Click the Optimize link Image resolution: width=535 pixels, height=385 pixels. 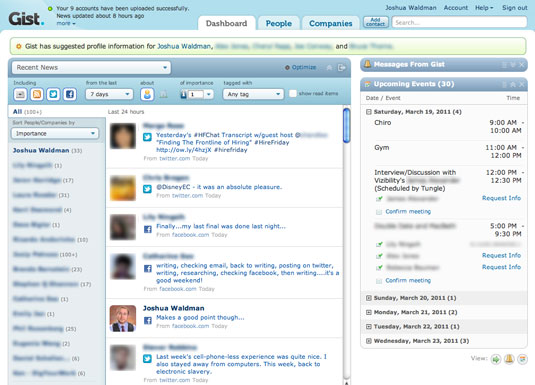pos(301,67)
